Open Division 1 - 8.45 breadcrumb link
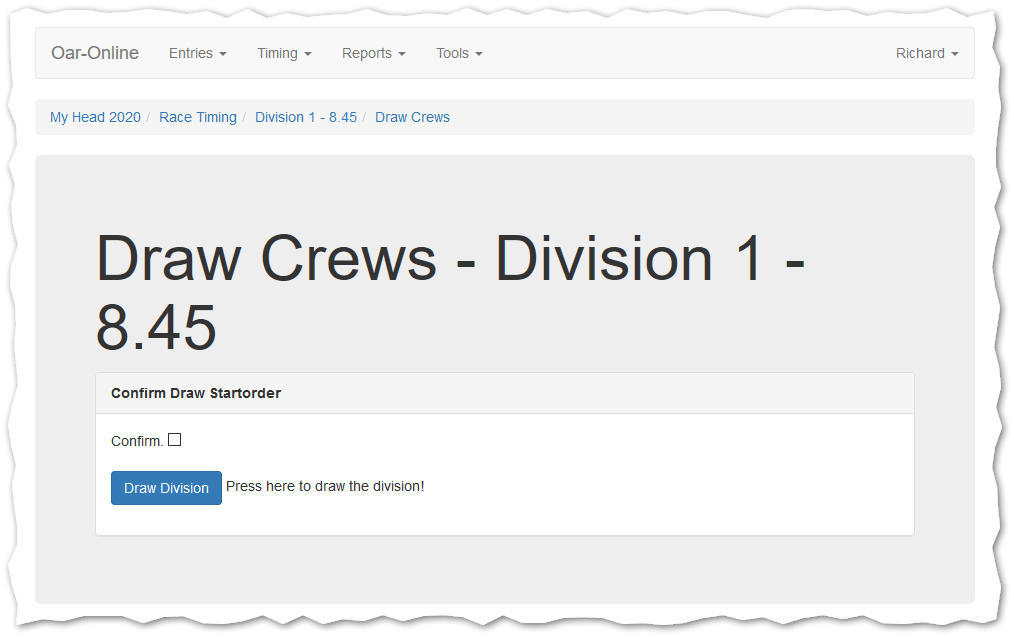The width and height of the screenshot is (1014, 637). click(306, 117)
